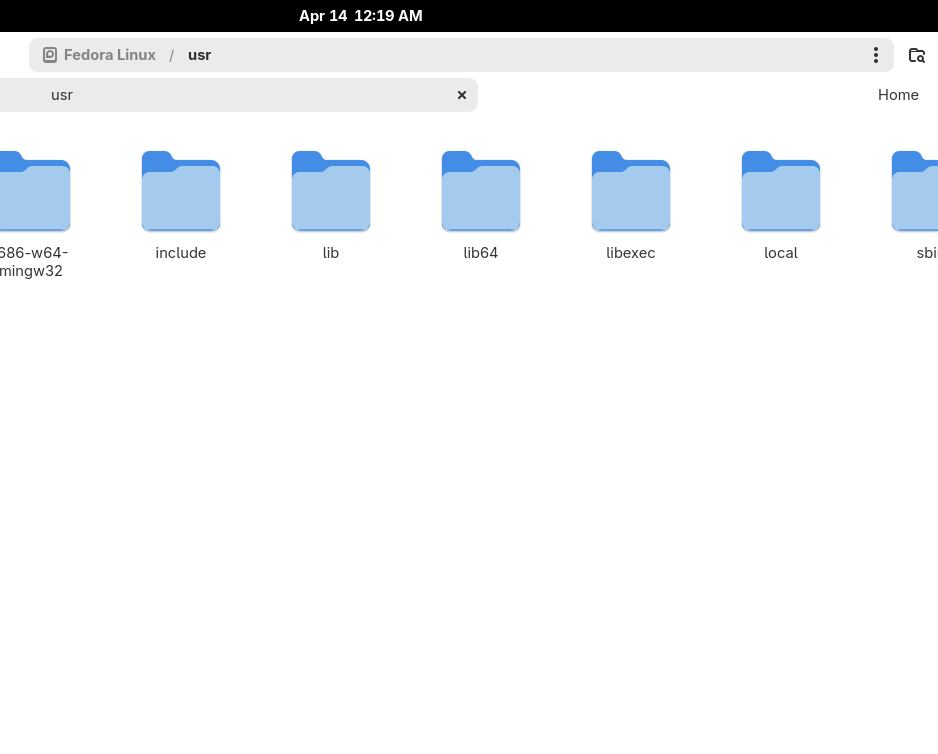
Task: Click the lib64 folder name label
Action: pos(481,253)
